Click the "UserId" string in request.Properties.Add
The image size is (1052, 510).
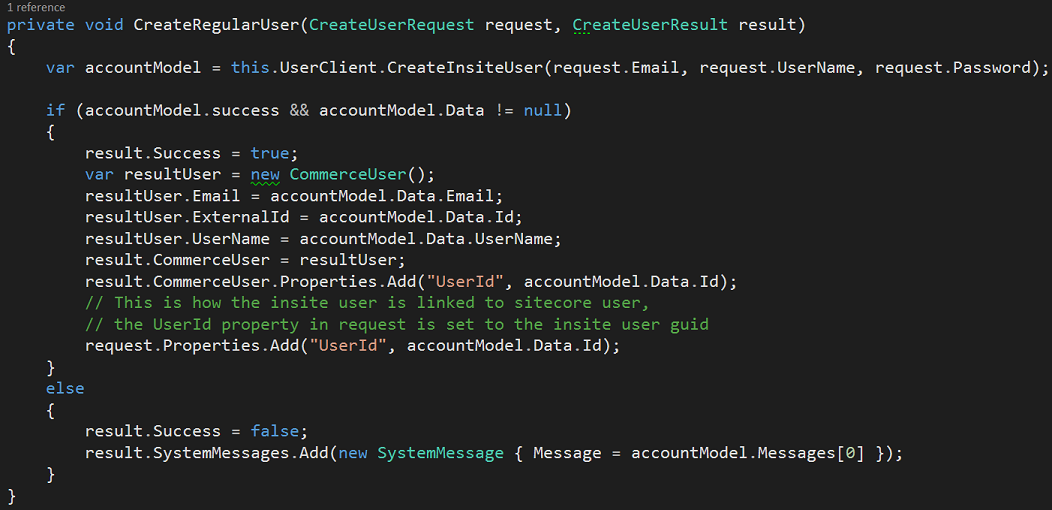coord(348,345)
